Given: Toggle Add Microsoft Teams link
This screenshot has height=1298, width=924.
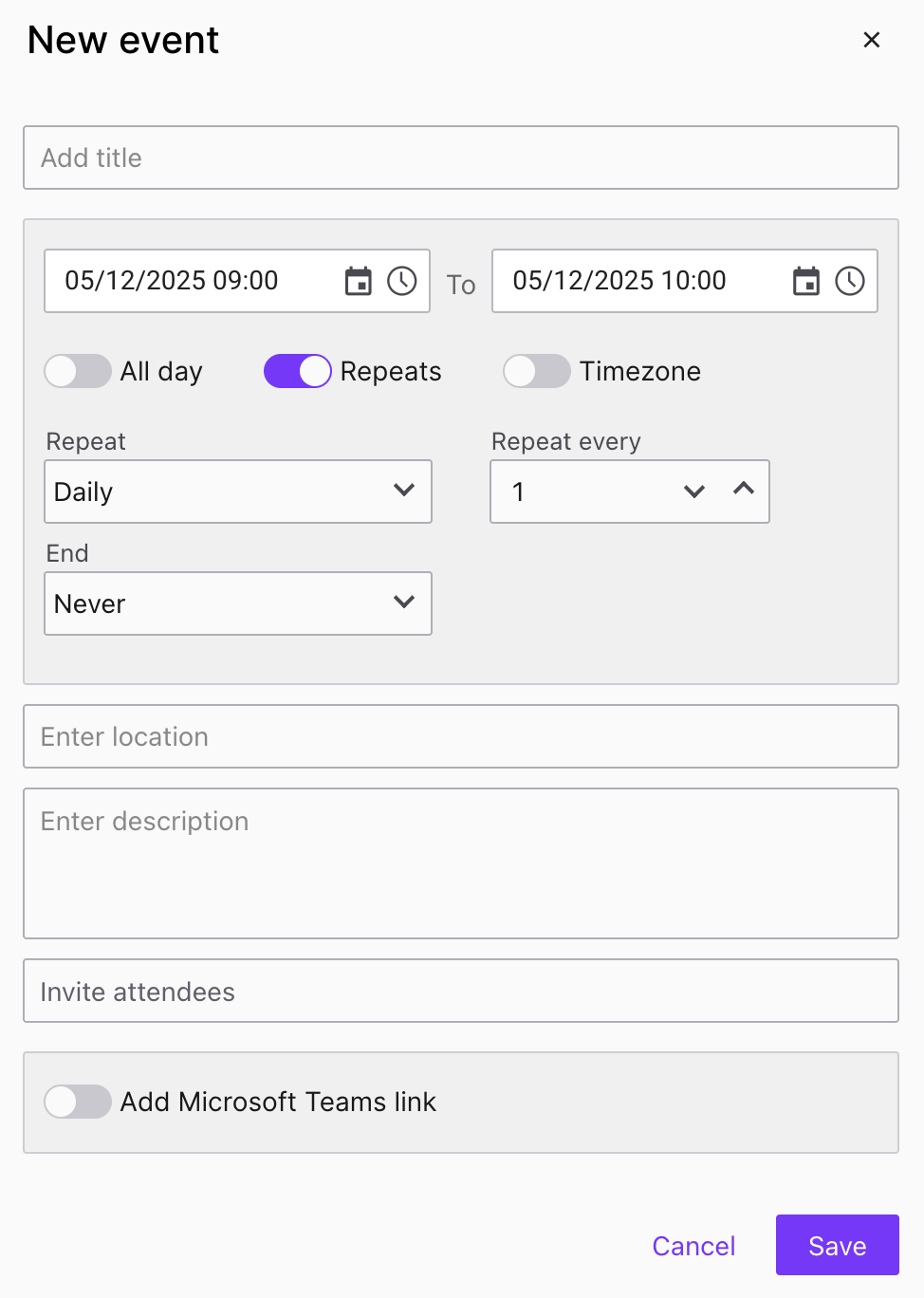Looking at the screenshot, I should click(78, 1102).
